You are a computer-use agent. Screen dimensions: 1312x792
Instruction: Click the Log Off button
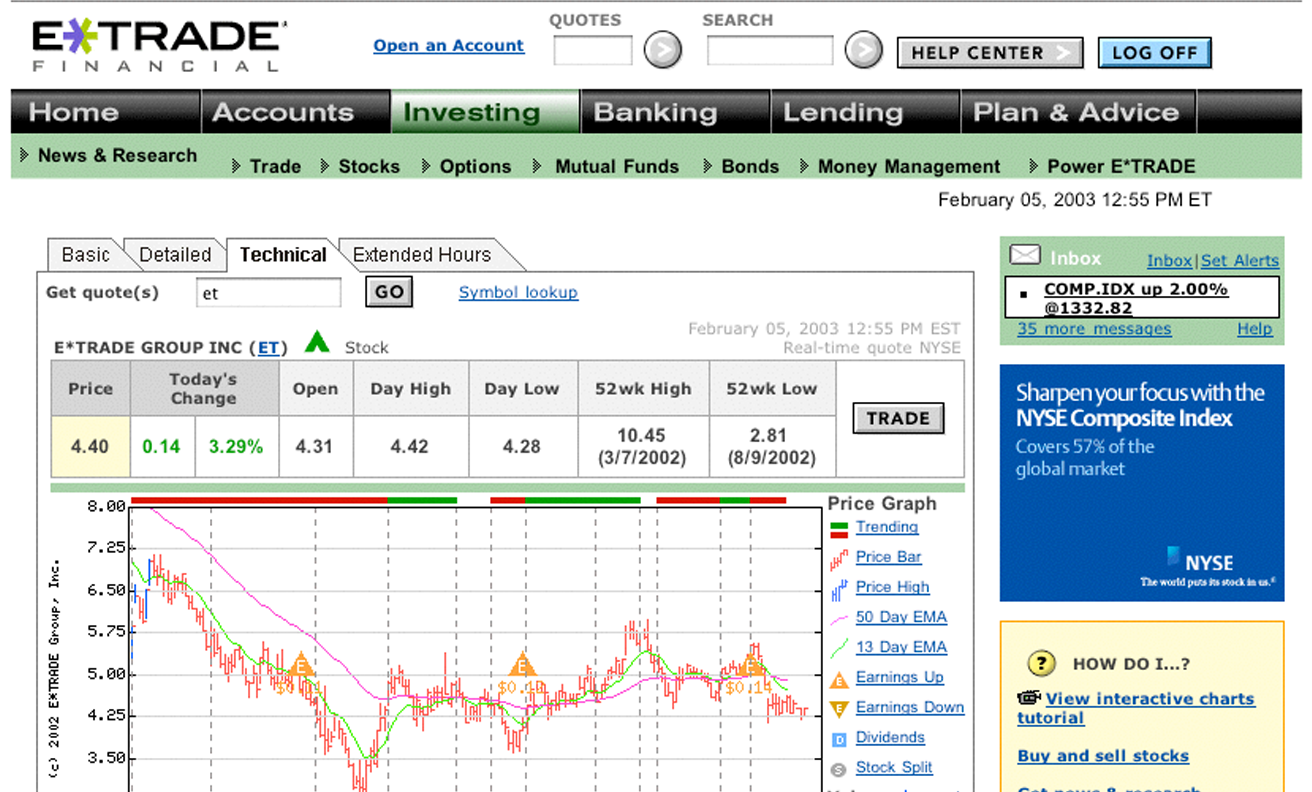pyautogui.click(x=1155, y=53)
